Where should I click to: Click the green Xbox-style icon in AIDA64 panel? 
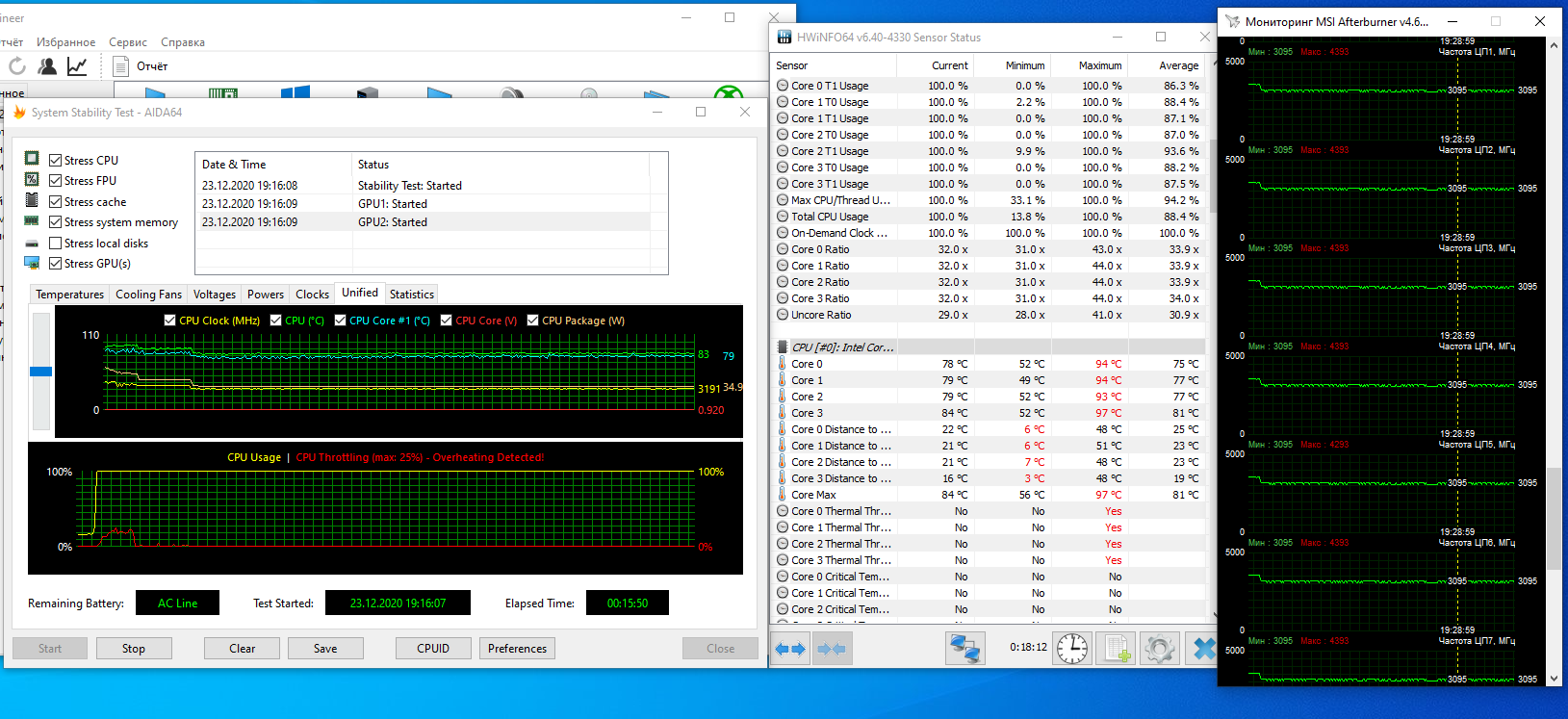728,92
